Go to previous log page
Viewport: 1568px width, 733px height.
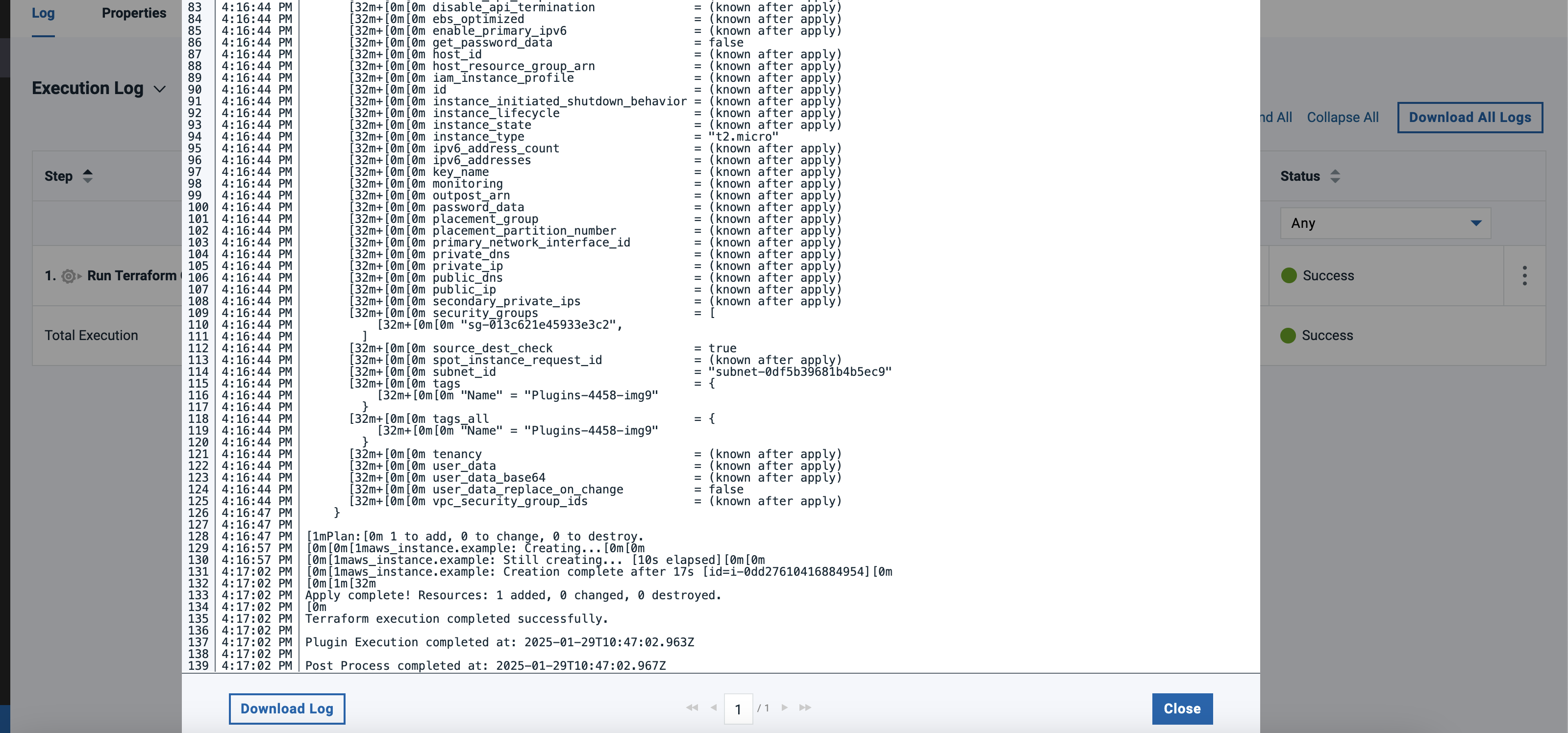pyautogui.click(x=714, y=708)
